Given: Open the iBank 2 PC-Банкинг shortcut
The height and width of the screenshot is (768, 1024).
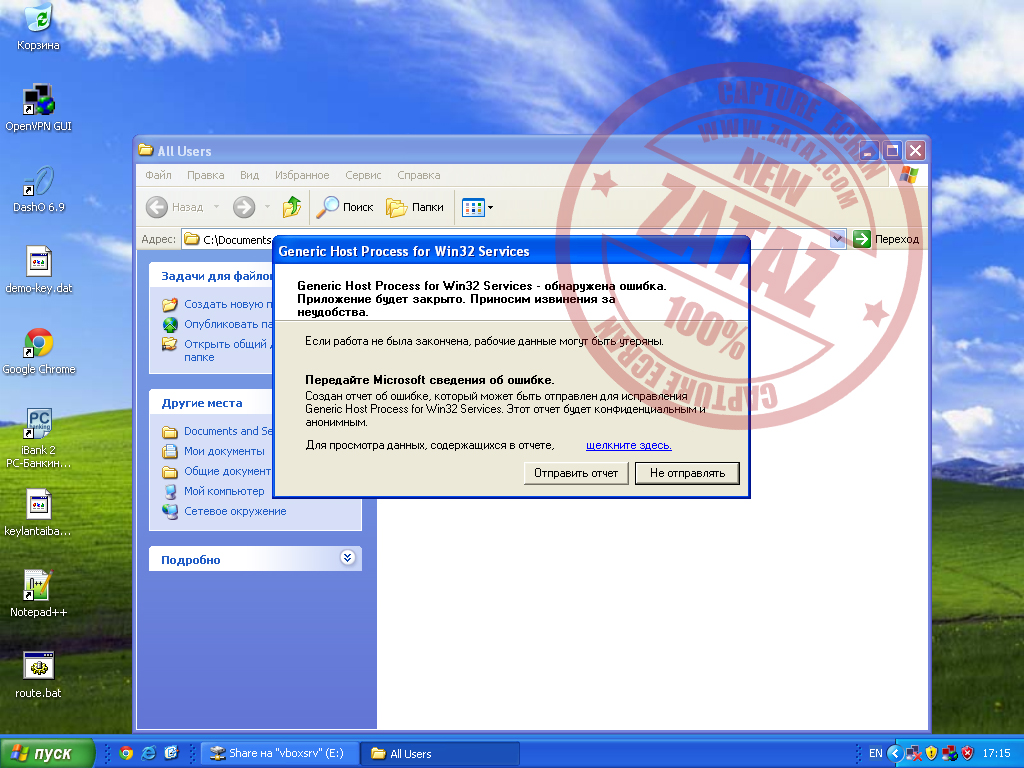Looking at the screenshot, I should (39, 438).
